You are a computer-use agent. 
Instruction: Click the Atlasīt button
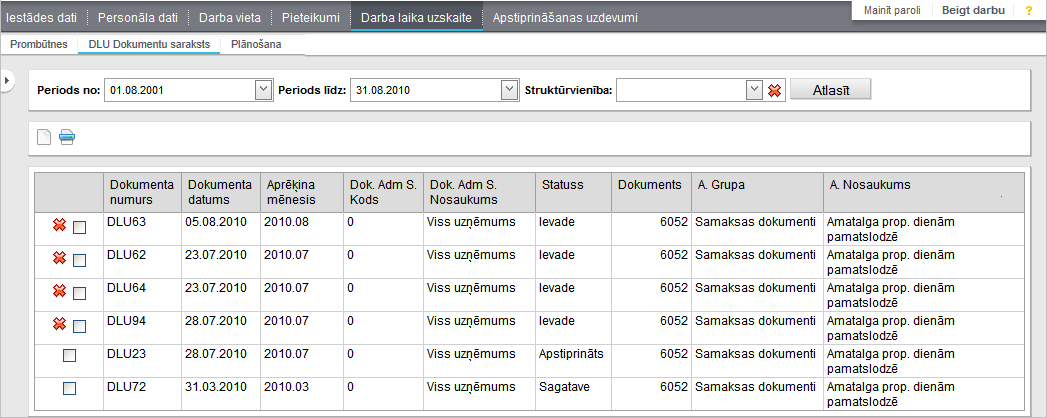pos(831,90)
